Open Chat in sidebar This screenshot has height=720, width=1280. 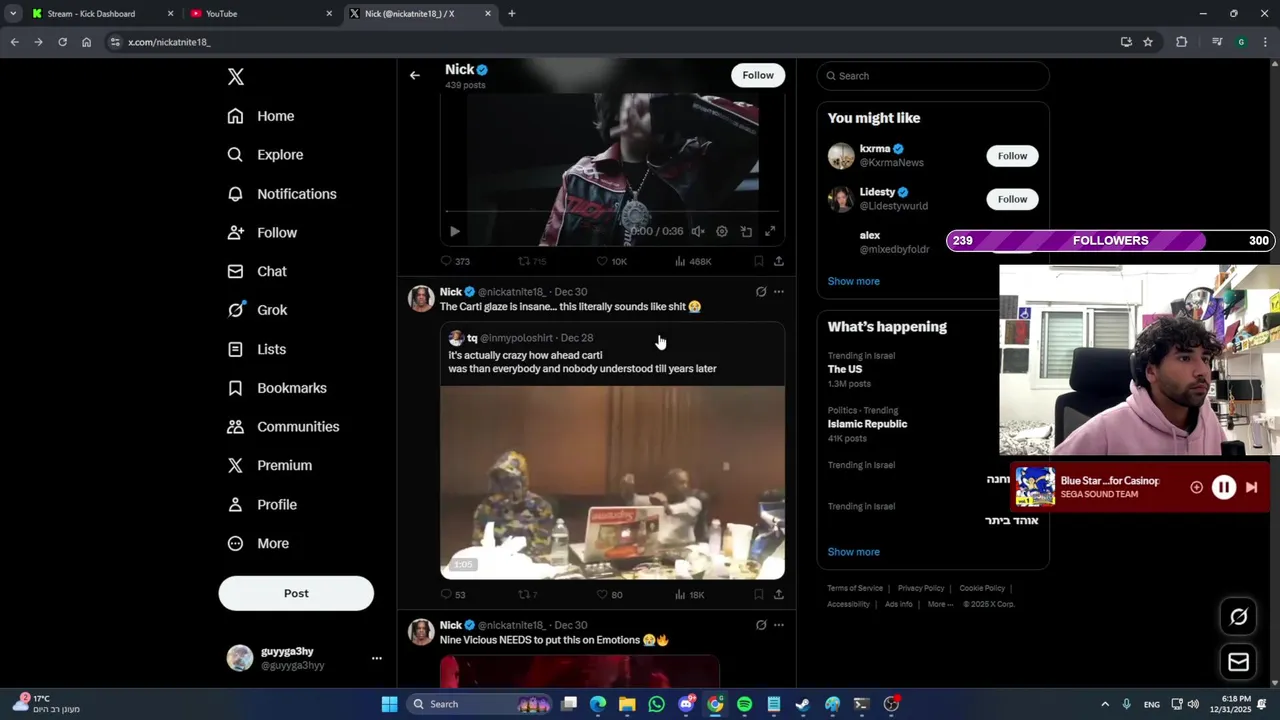(x=256, y=271)
